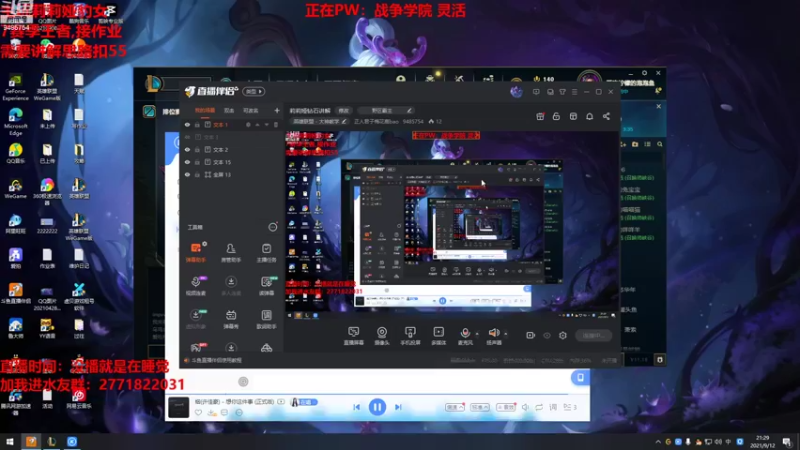800x450 pixels.
Task: Add a 直播屏幕 screen capture source
Action: pyautogui.click(x=354, y=336)
